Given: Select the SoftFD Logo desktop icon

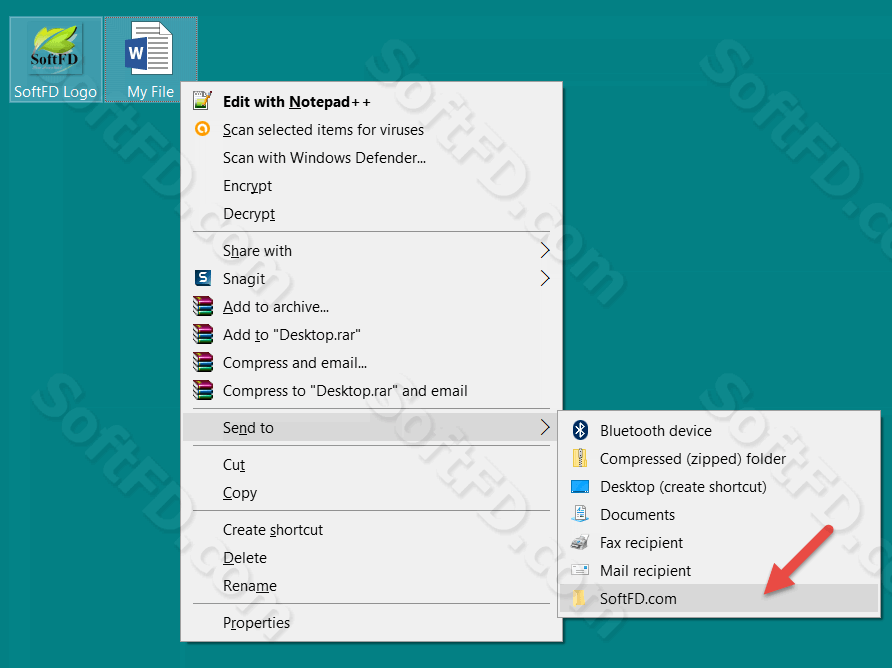Looking at the screenshot, I should pyautogui.click(x=56, y=60).
